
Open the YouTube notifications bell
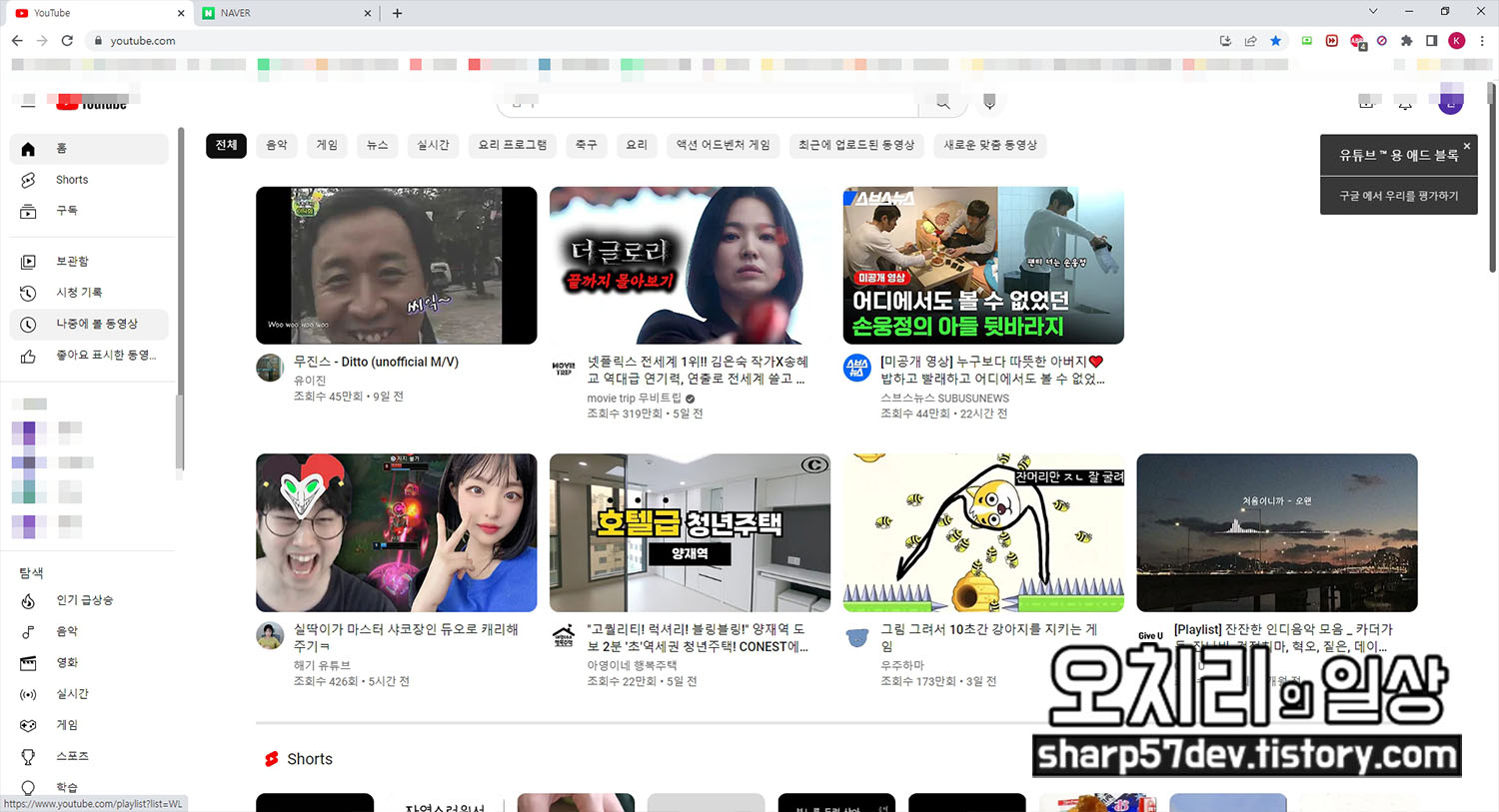pyautogui.click(x=1405, y=102)
